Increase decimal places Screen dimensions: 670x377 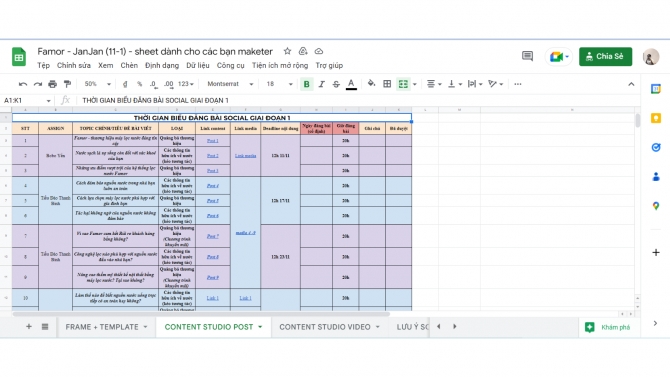[169, 84]
